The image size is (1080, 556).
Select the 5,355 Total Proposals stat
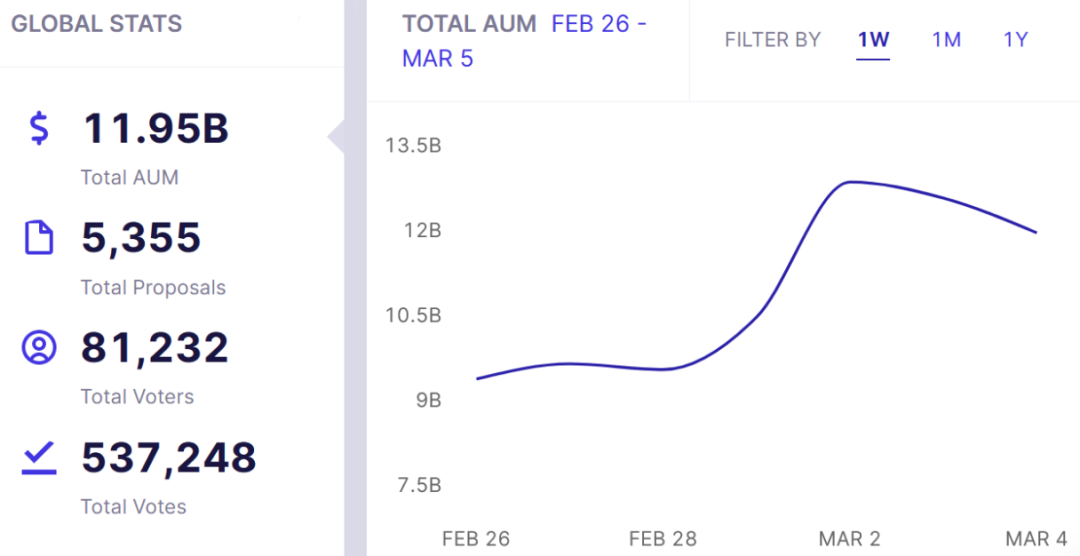(x=141, y=238)
